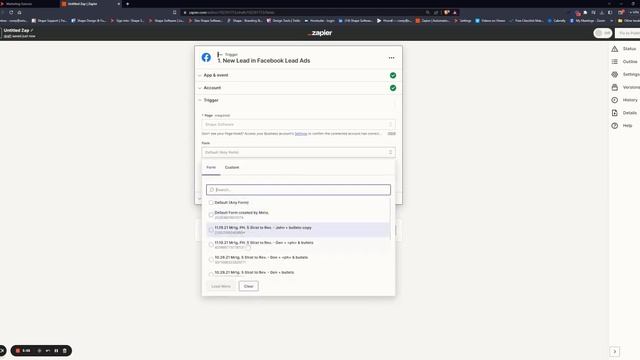The image size is (640, 360).
Task: Open a new browser tab with the plus button
Action: 127,4
